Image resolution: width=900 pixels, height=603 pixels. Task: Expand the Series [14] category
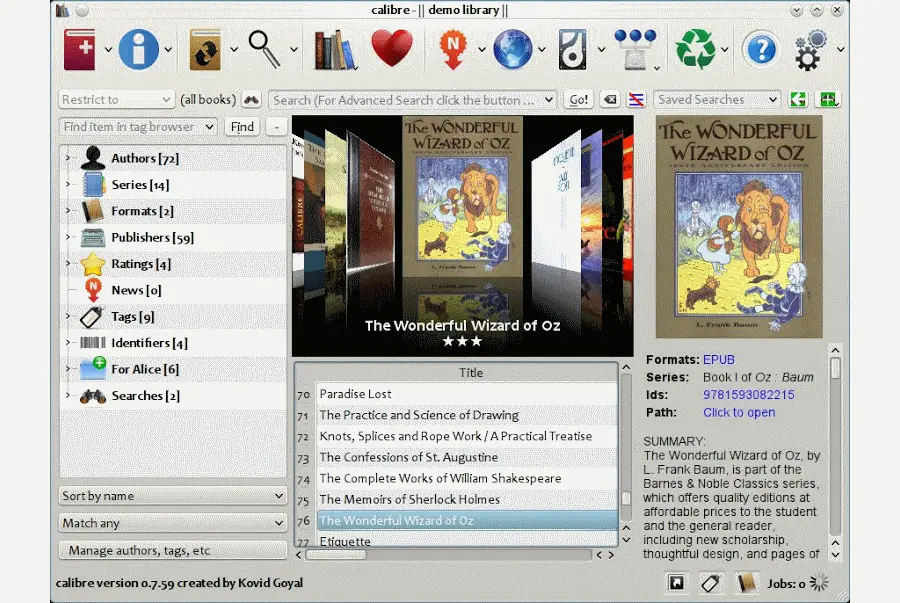(68, 184)
